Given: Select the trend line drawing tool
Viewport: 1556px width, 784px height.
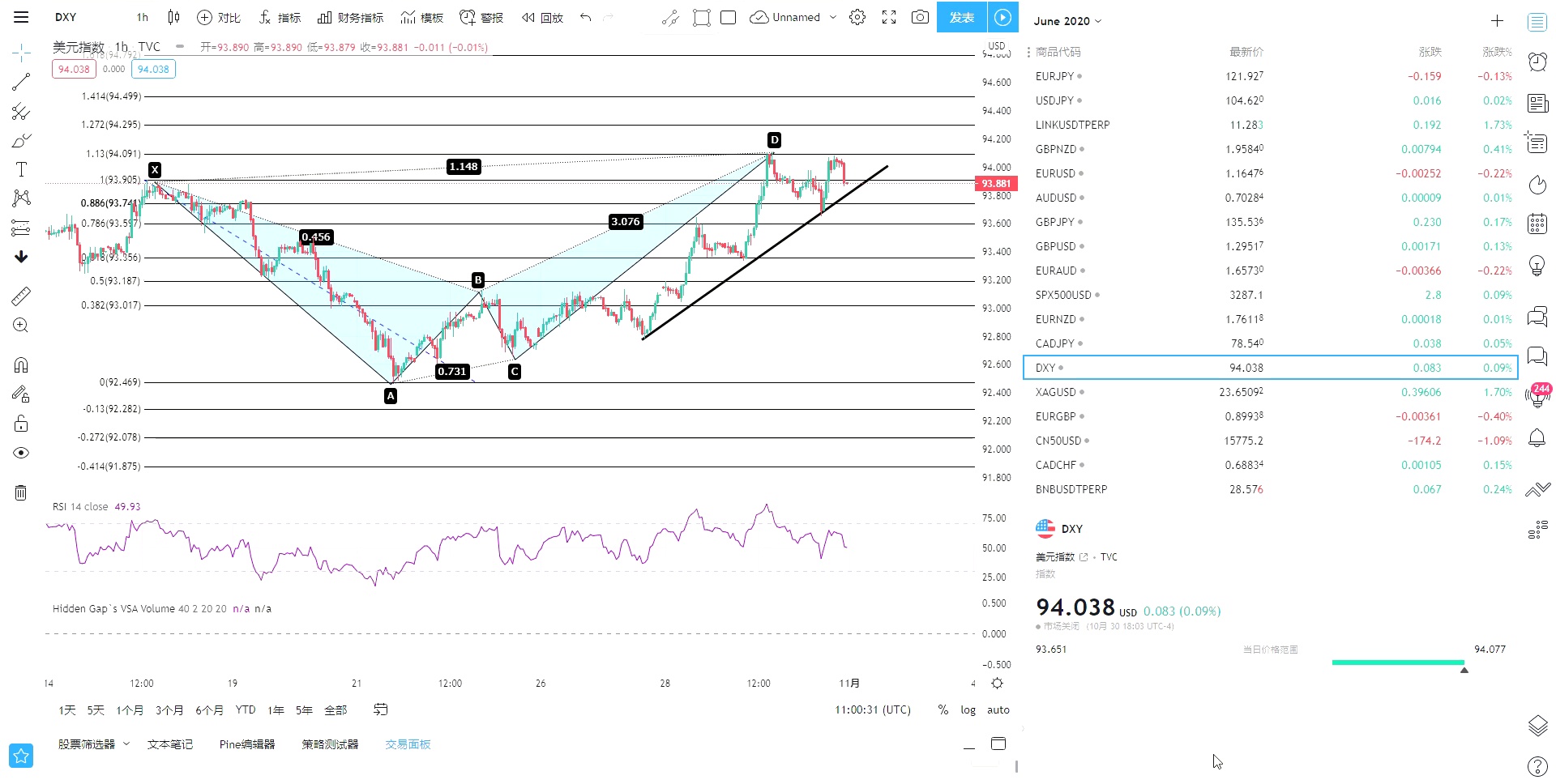Looking at the screenshot, I should click(21, 82).
